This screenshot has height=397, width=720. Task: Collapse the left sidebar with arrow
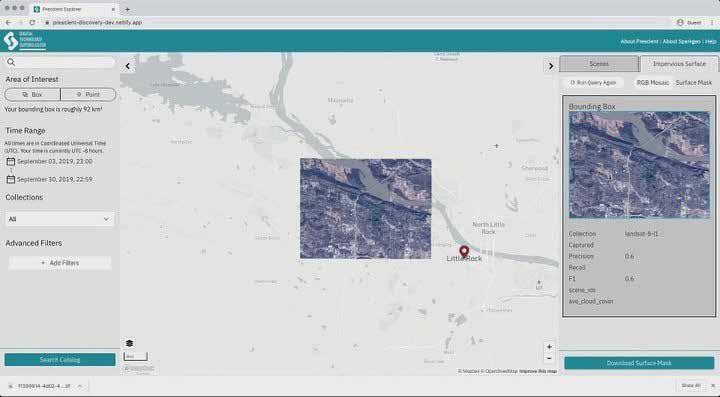click(x=128, y=66)
